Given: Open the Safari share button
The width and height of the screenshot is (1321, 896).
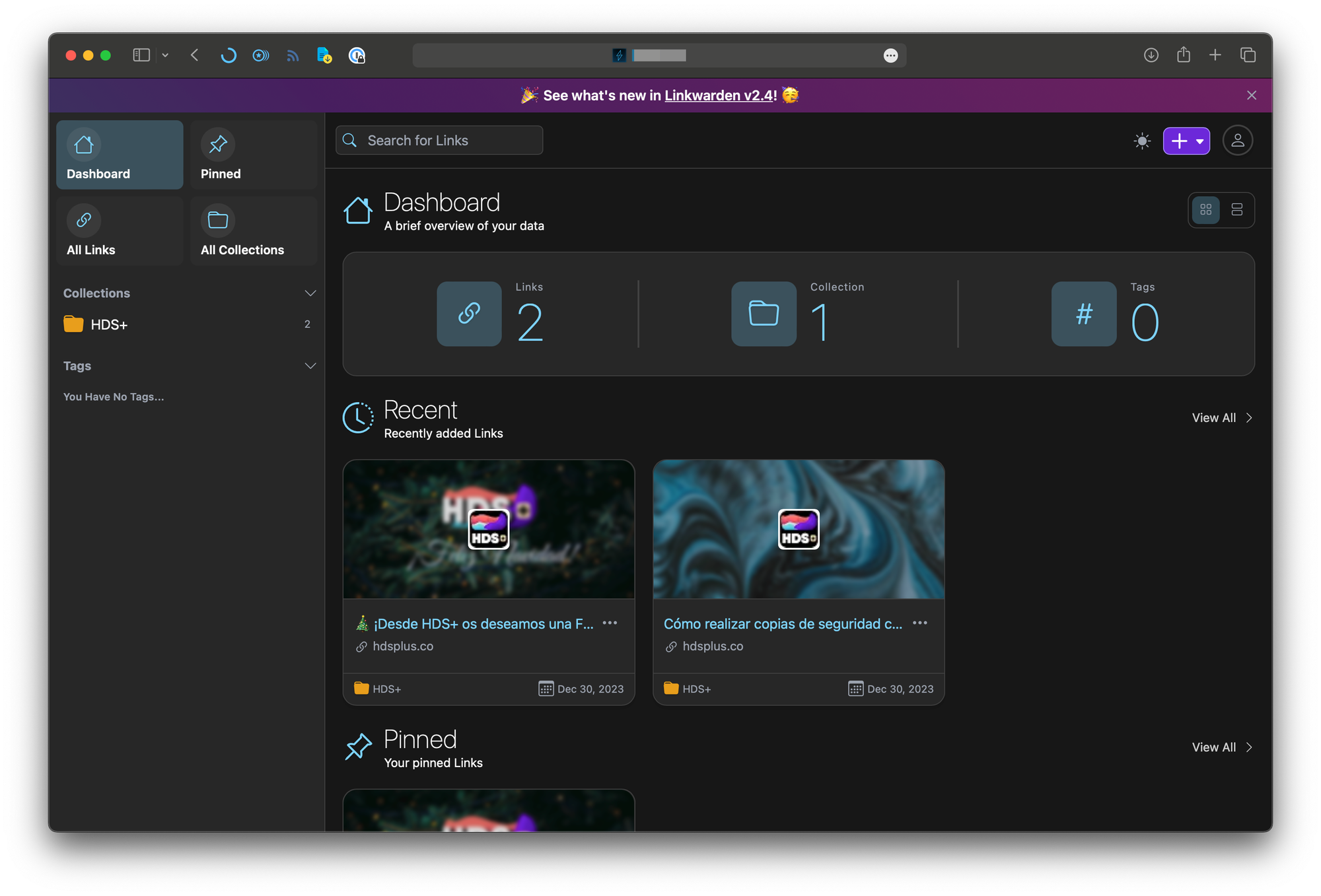Looking at the screenshot, I should 1184,55.
